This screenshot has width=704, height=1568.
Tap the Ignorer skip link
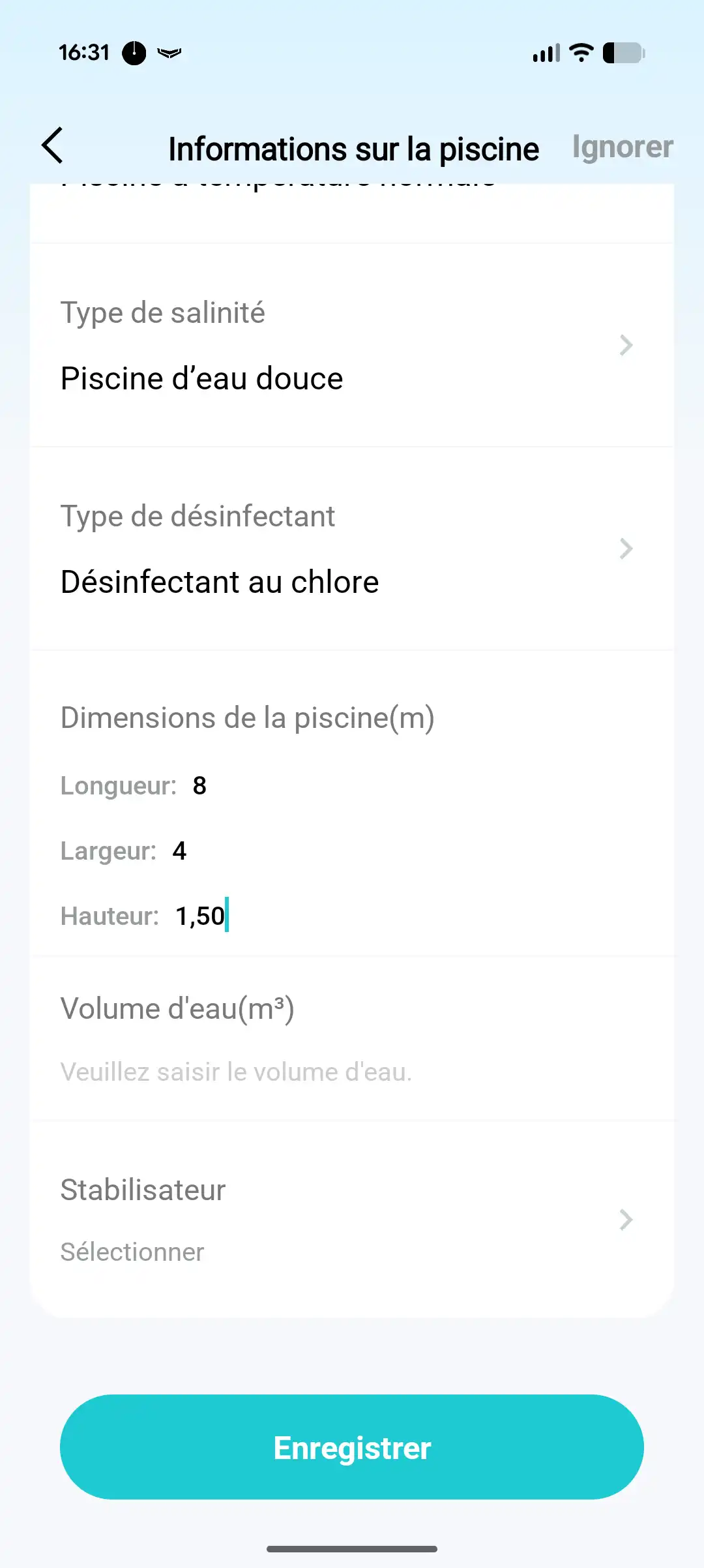pyautogui.click(x=622, y=147)
